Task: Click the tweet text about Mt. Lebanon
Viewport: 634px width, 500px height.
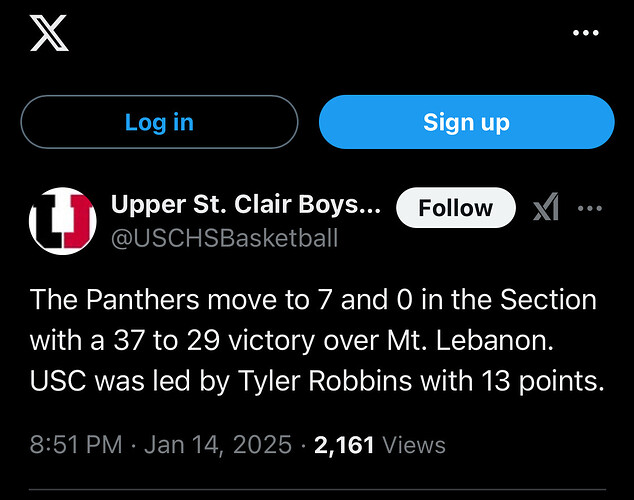Action: 317,340
